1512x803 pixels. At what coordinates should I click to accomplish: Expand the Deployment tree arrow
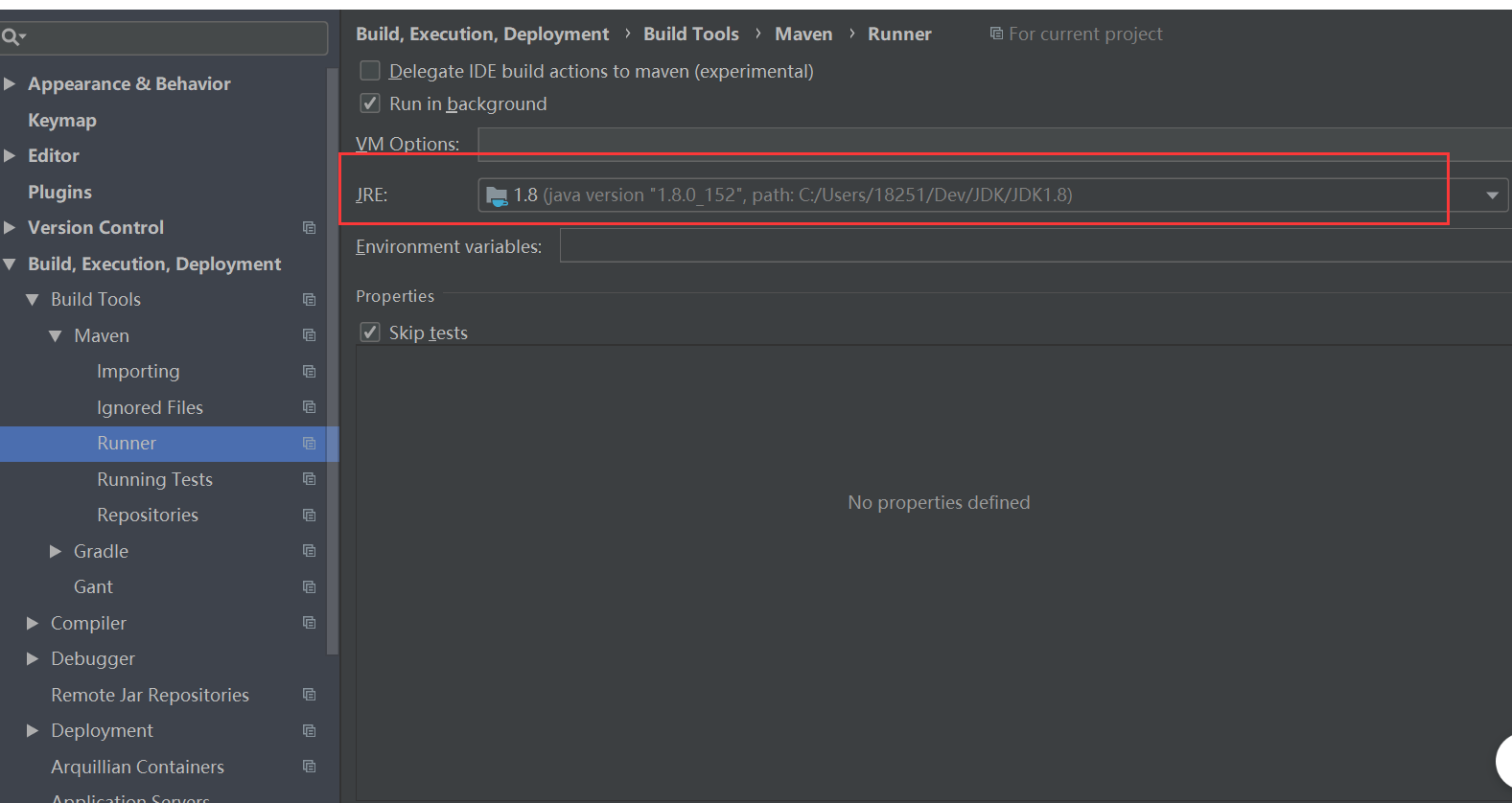coord(33,730)
